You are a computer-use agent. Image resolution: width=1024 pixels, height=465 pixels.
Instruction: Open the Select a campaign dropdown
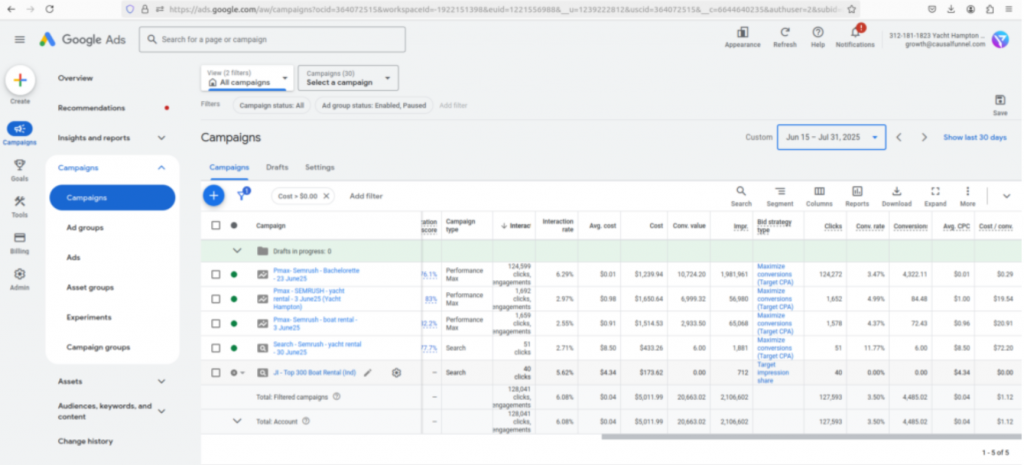point(347,78)
